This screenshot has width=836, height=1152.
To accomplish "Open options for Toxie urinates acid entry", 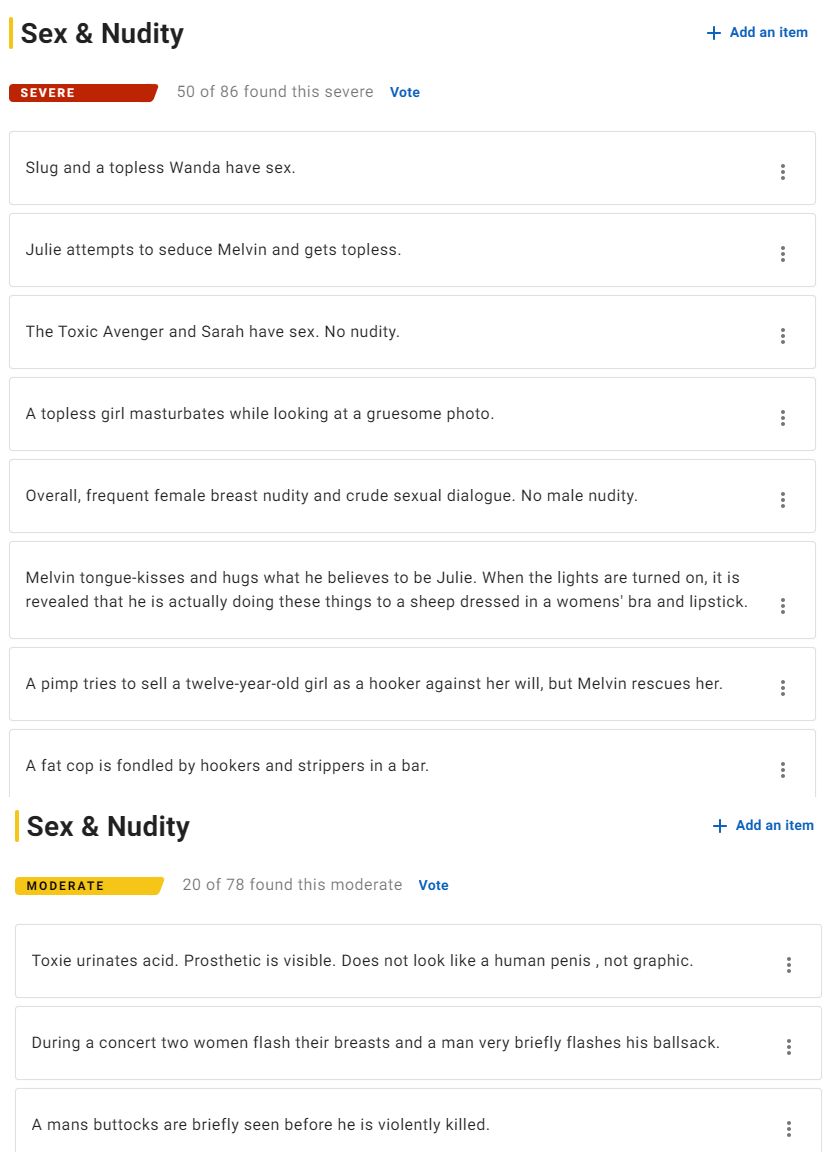I will pyautogui.click(x=788, y=965).
